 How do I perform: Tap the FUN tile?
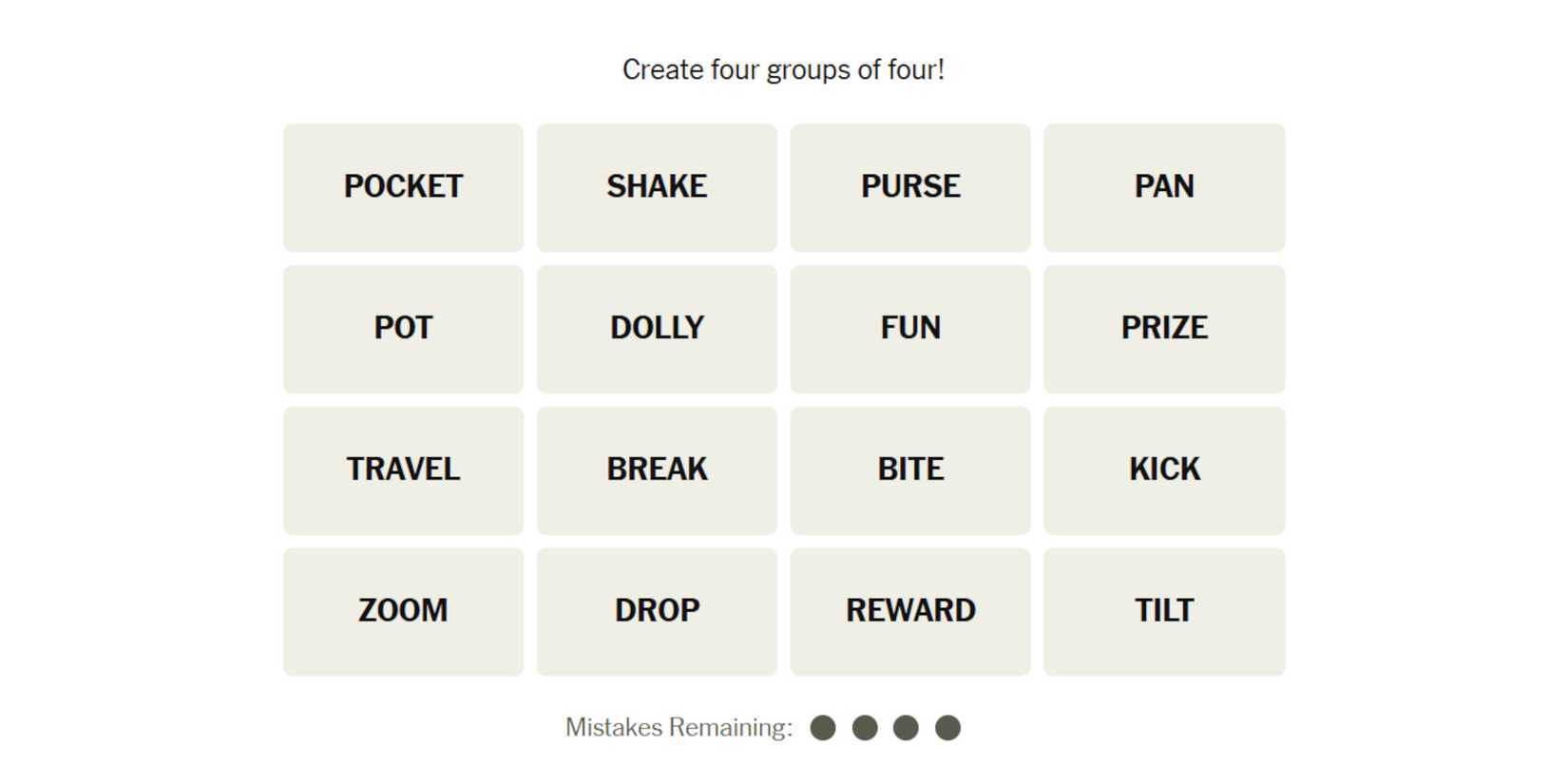910,329
